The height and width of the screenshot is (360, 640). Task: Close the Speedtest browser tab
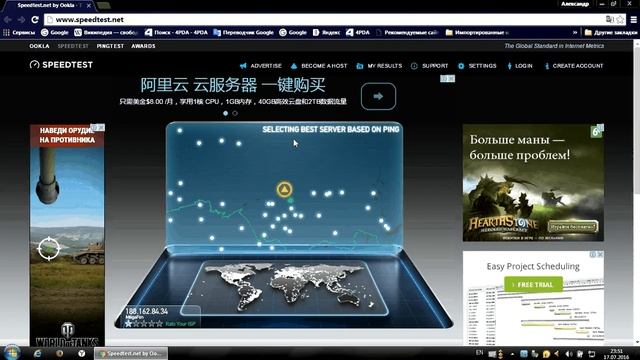tap(89, 5)
